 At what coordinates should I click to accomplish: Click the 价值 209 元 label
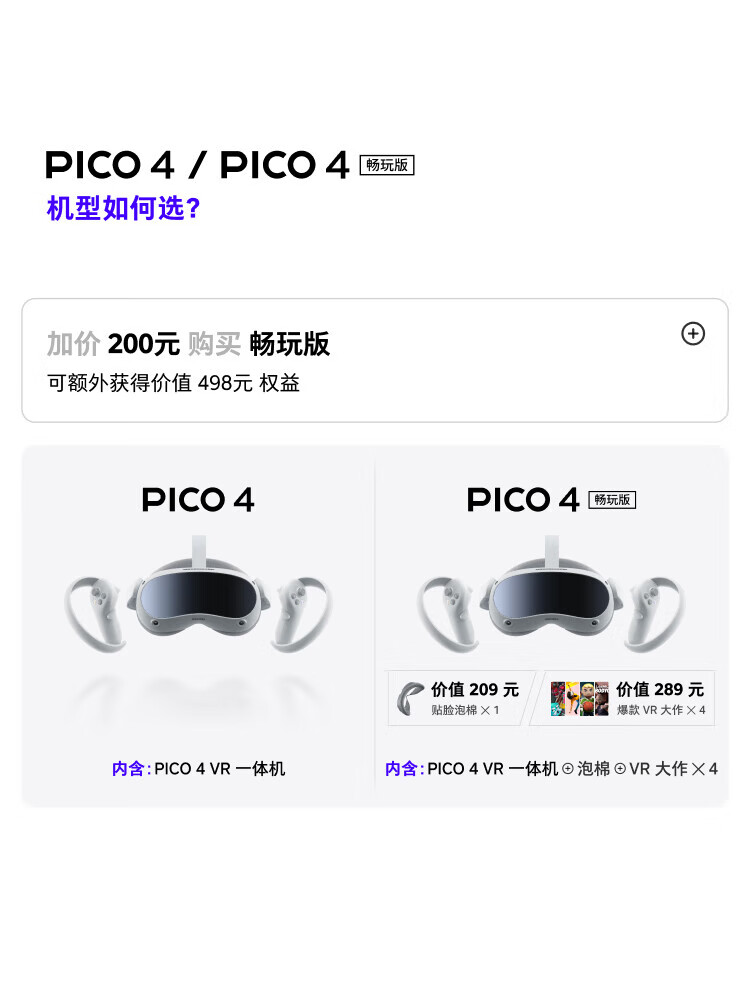475,690
